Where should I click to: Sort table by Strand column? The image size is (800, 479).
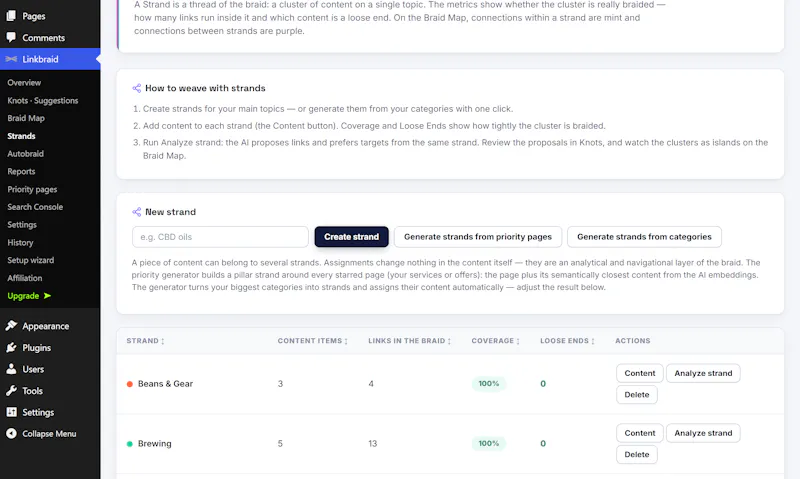(x=145, y=341)
